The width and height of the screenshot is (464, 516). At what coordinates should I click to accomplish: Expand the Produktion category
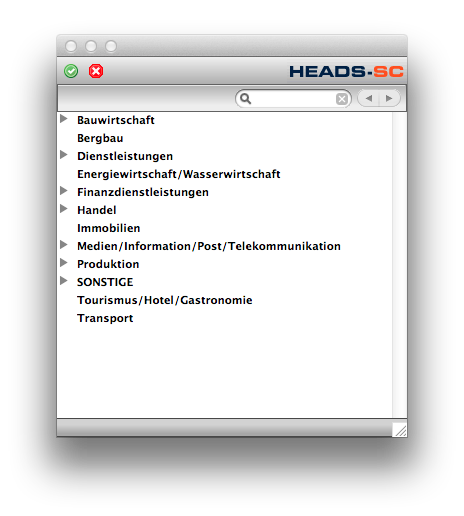tap(64, 263)
